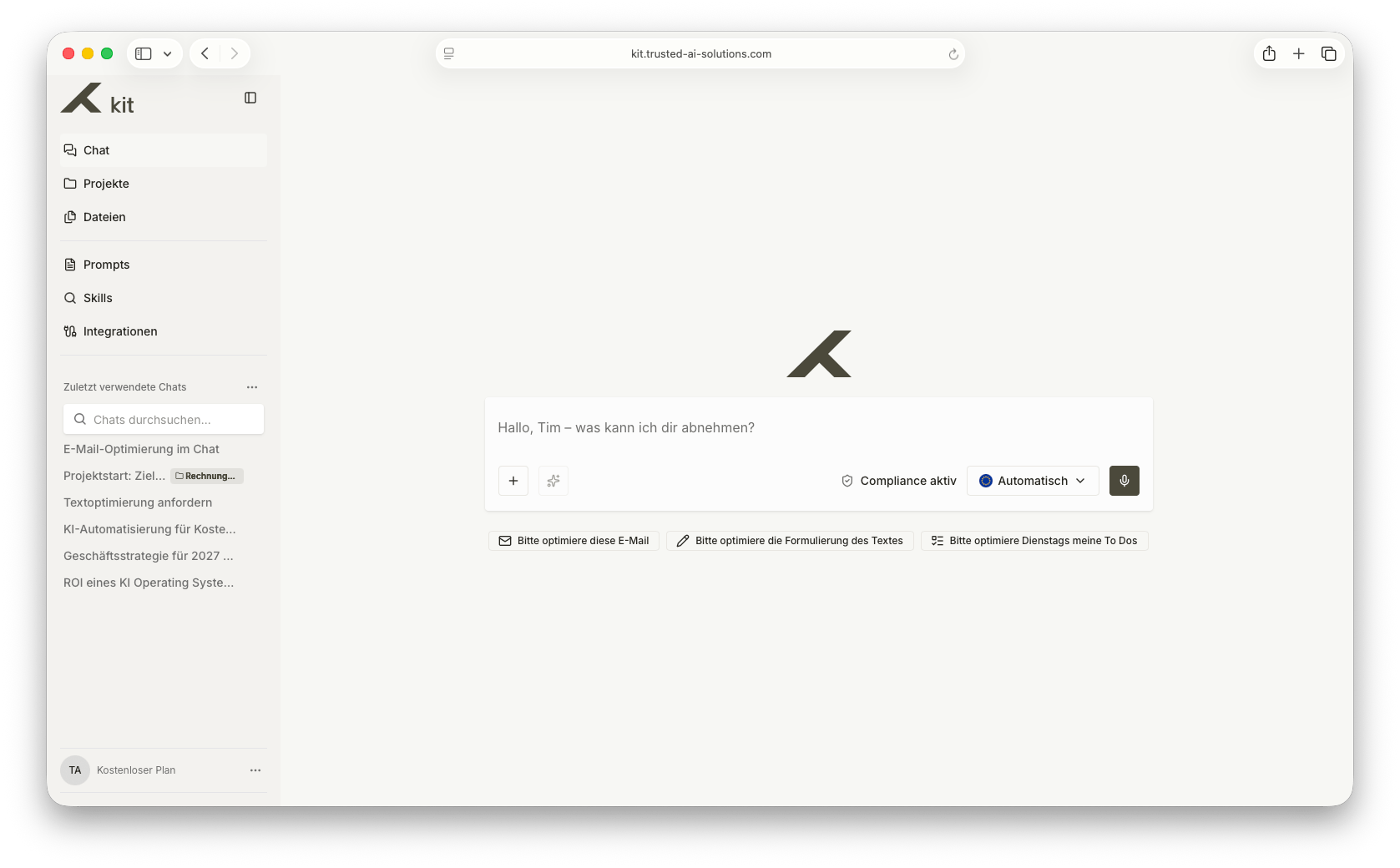Go back in Safari
Screen dimensions: 1400x868
(x=205, y=53)
